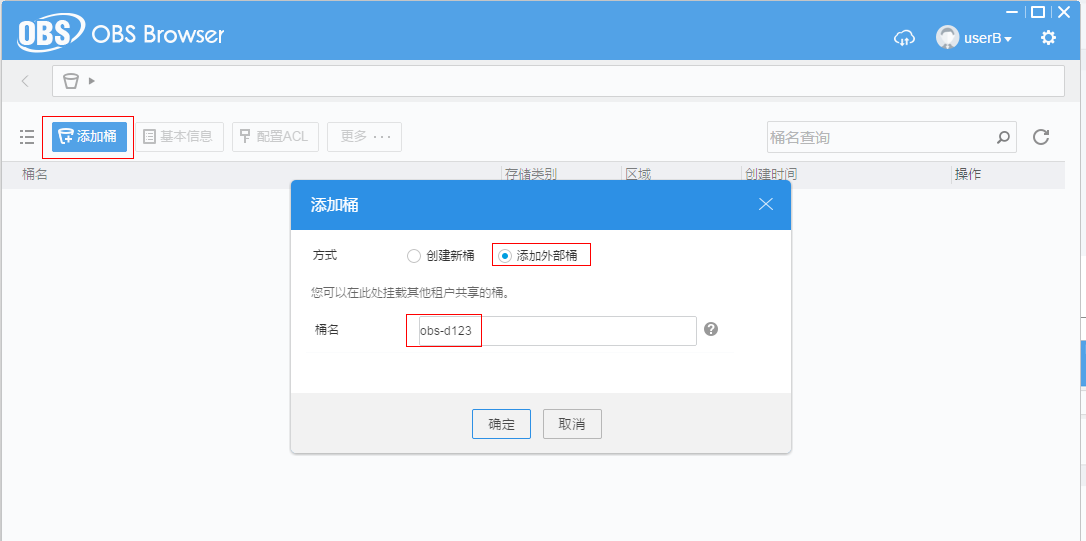
Task: Click the help question mark beside bucket name
Action: coord(711,329)
